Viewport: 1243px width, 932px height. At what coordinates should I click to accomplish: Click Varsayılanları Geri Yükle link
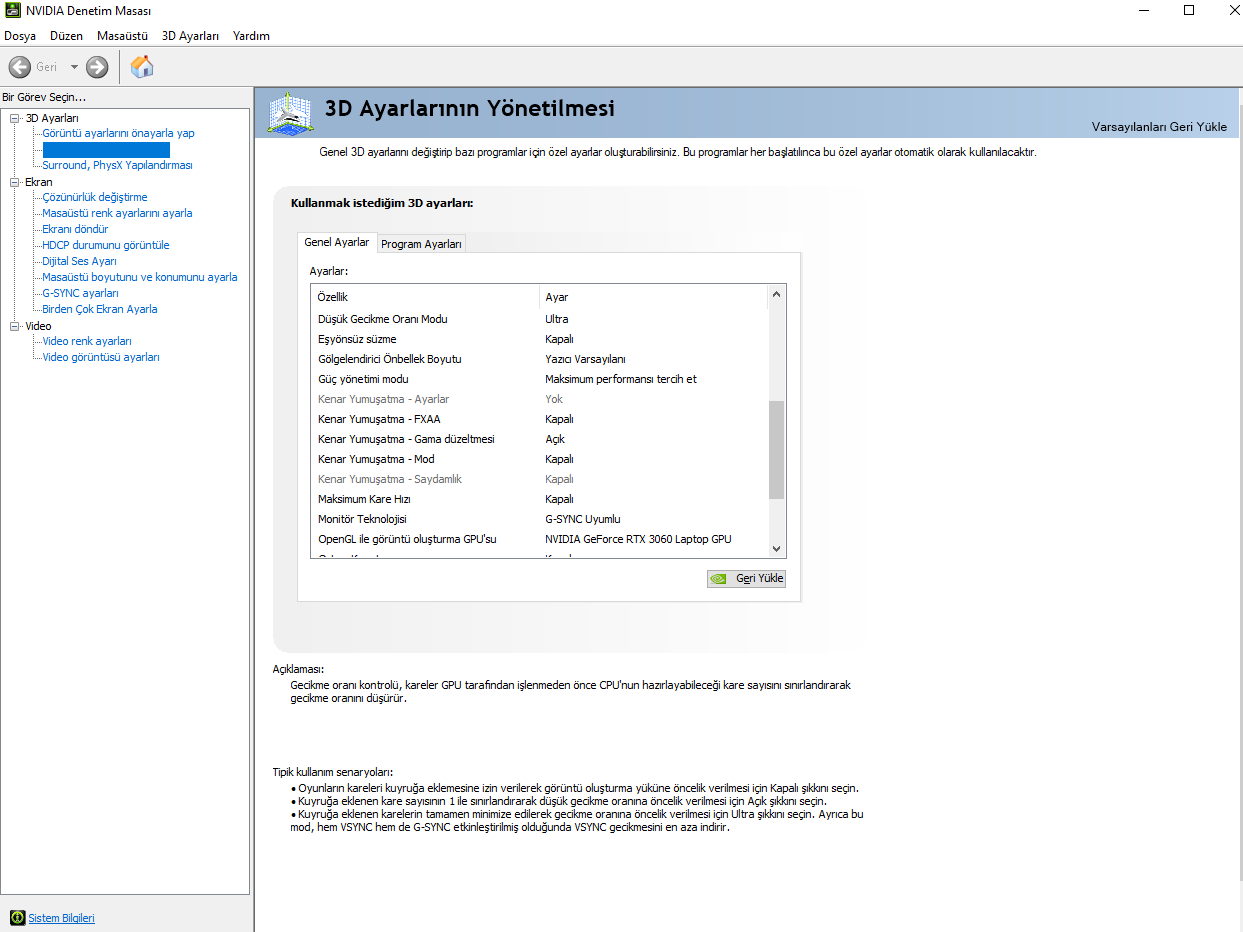pos(1159,127)
